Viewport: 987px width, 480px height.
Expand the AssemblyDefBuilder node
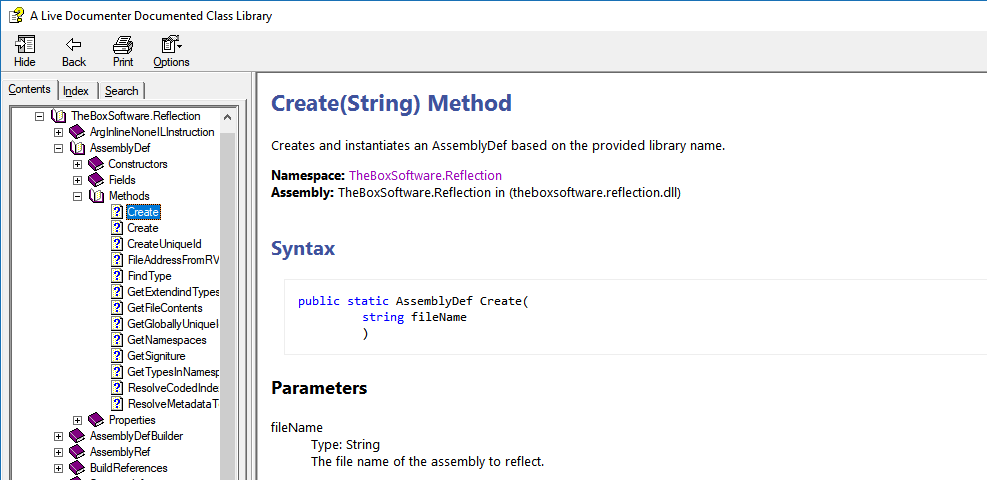tap(59, 436)
